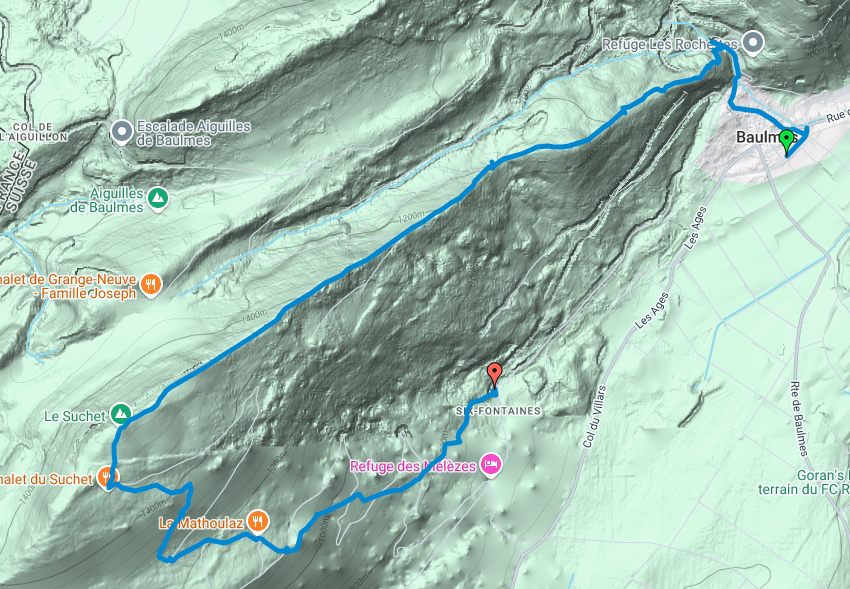Select Le Suchet green peak icon
This screenshot has width=850, height=589.
click(120, 415)
